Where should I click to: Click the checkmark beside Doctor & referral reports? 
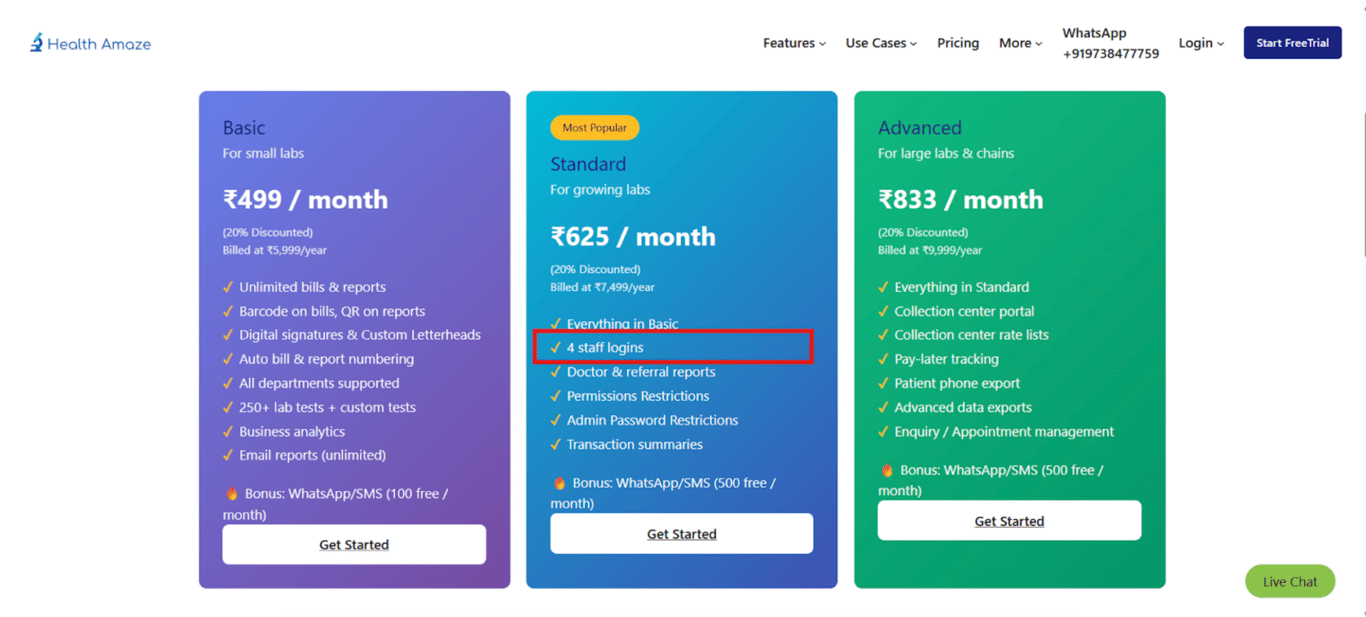(x=556, y=371)
